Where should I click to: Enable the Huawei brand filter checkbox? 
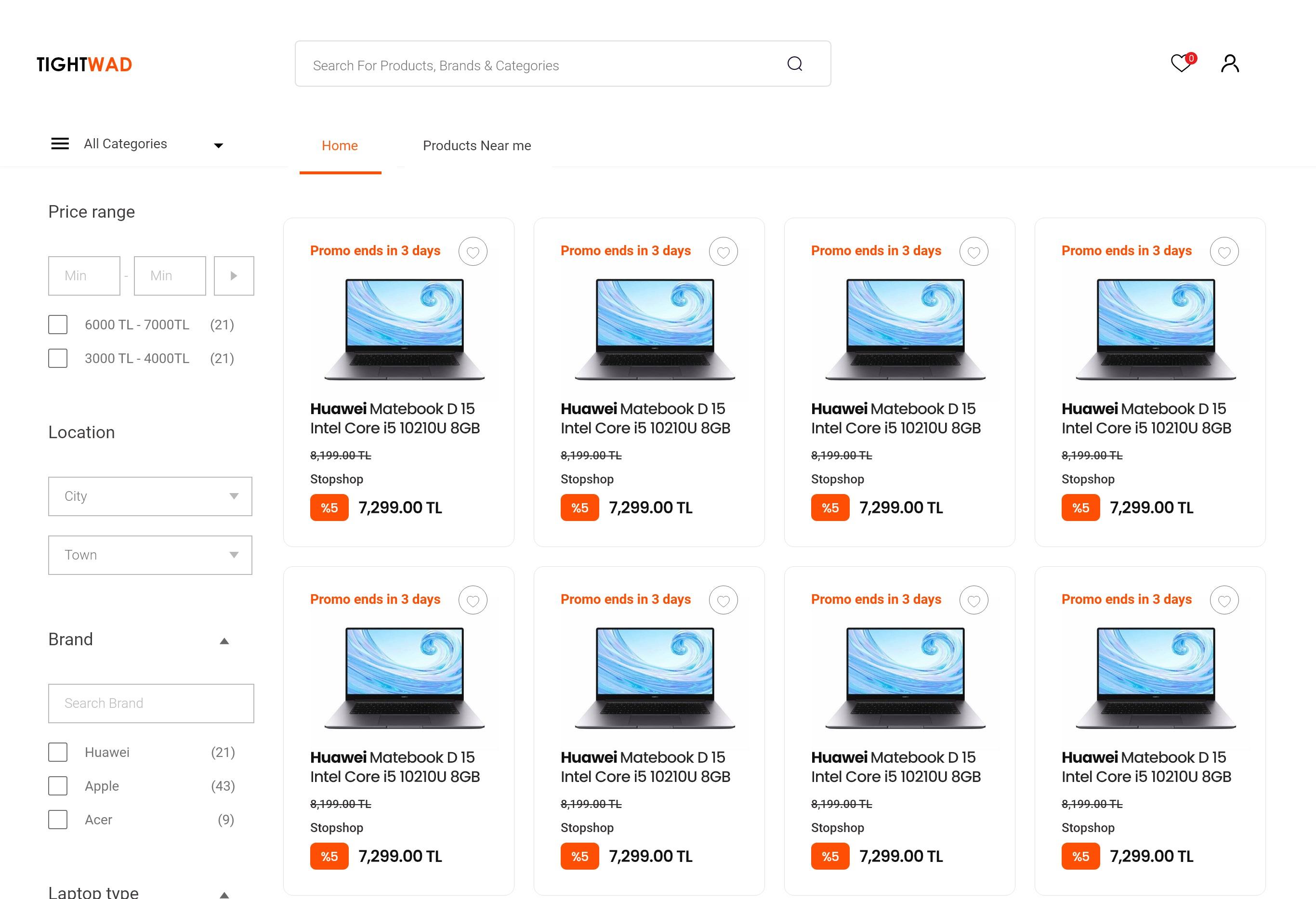click(57, 750)
